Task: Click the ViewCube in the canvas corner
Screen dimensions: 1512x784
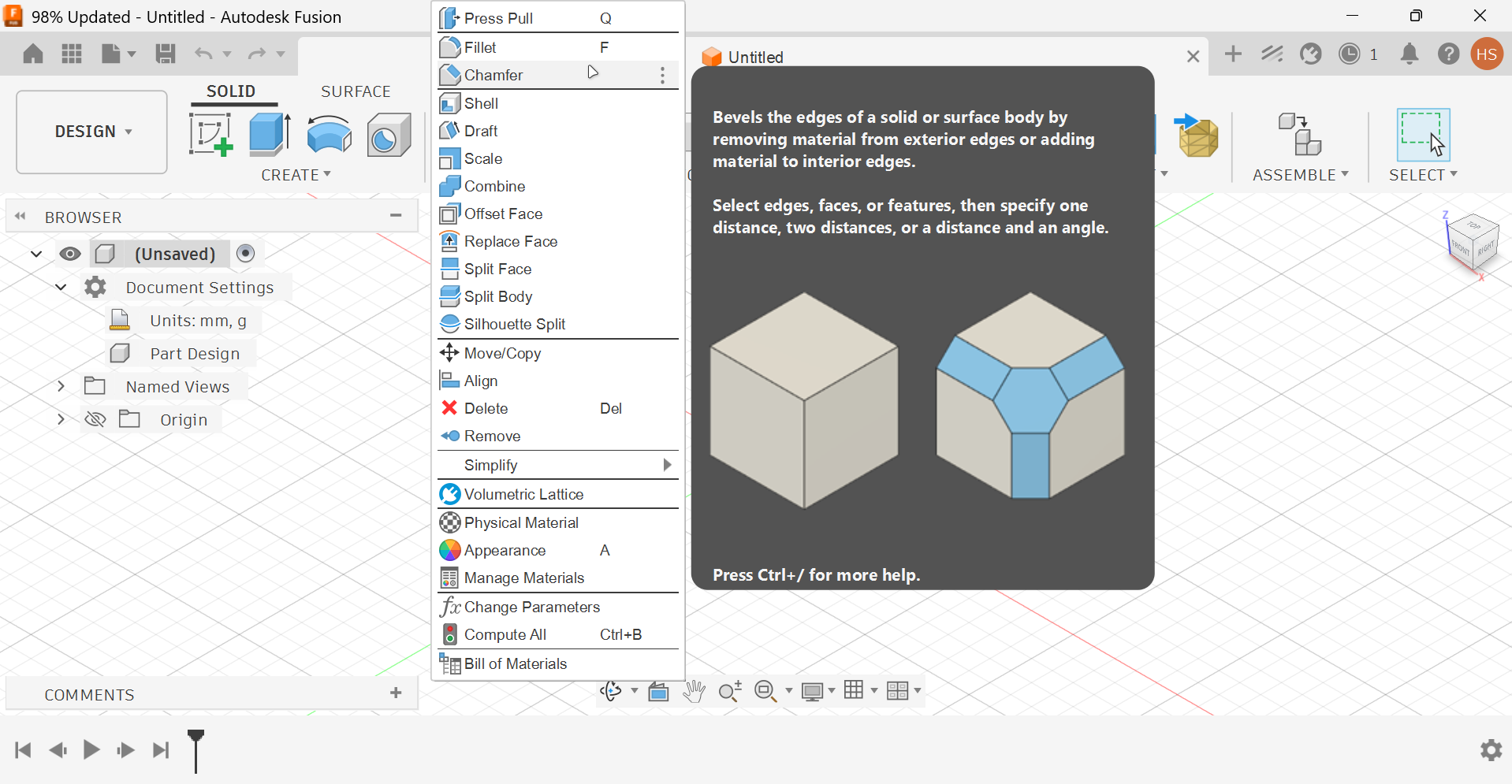Action: point(1472,243)
